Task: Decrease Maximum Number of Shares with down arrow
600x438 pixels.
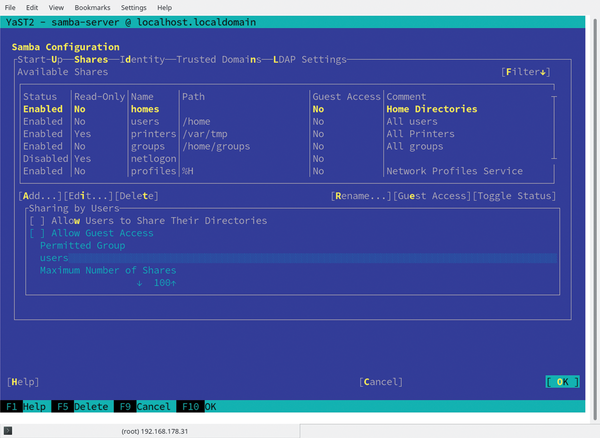Action: click(x=140, y=283)
